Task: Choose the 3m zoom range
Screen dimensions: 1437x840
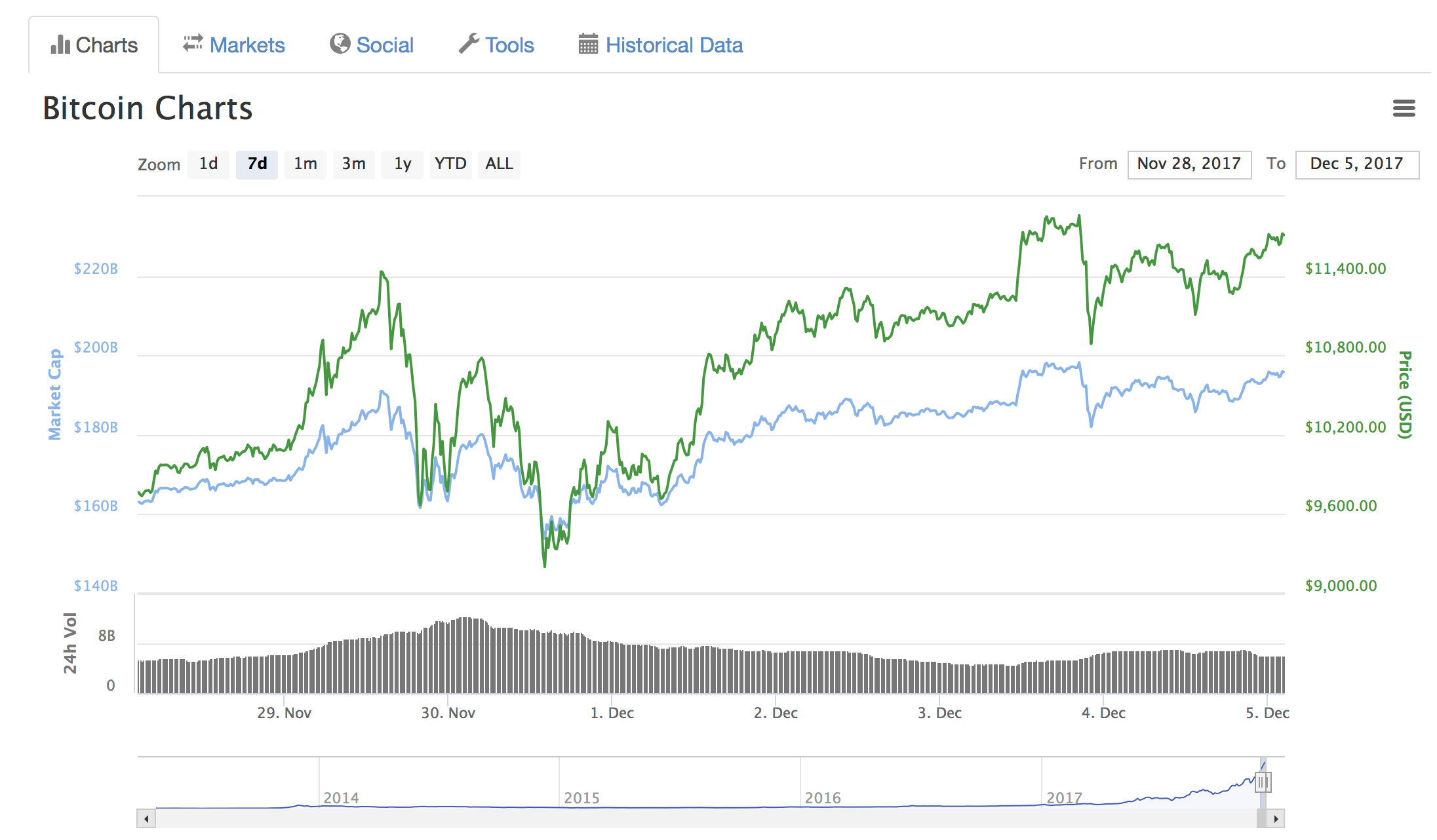Action: click(354, 164)
